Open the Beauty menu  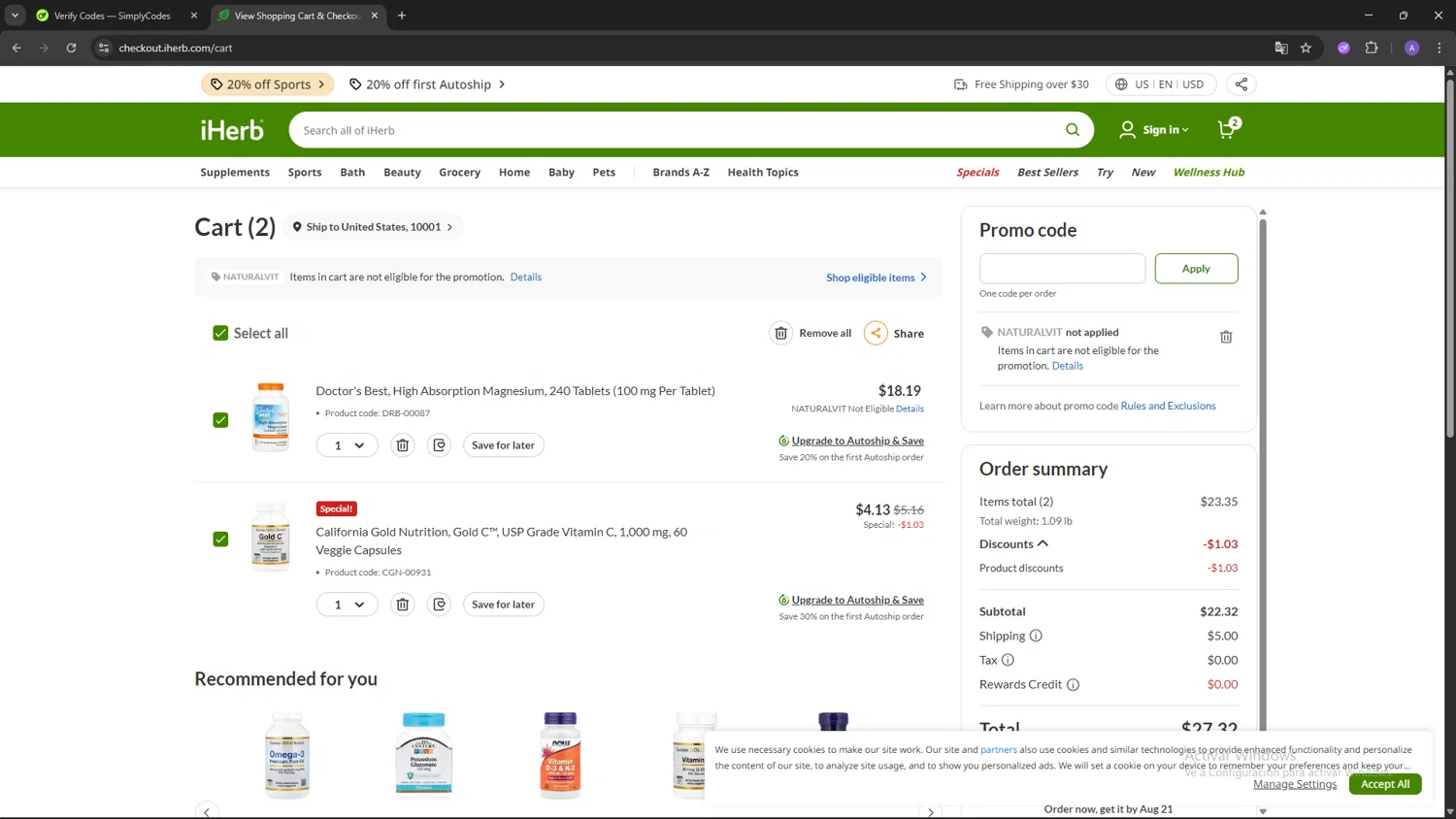pyautogui.click(x=402, y=173)
